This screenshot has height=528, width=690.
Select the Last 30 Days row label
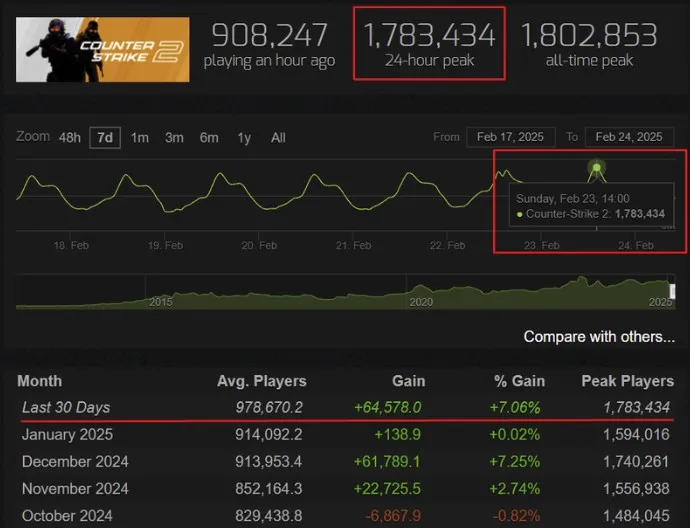(x=66, y=407)
